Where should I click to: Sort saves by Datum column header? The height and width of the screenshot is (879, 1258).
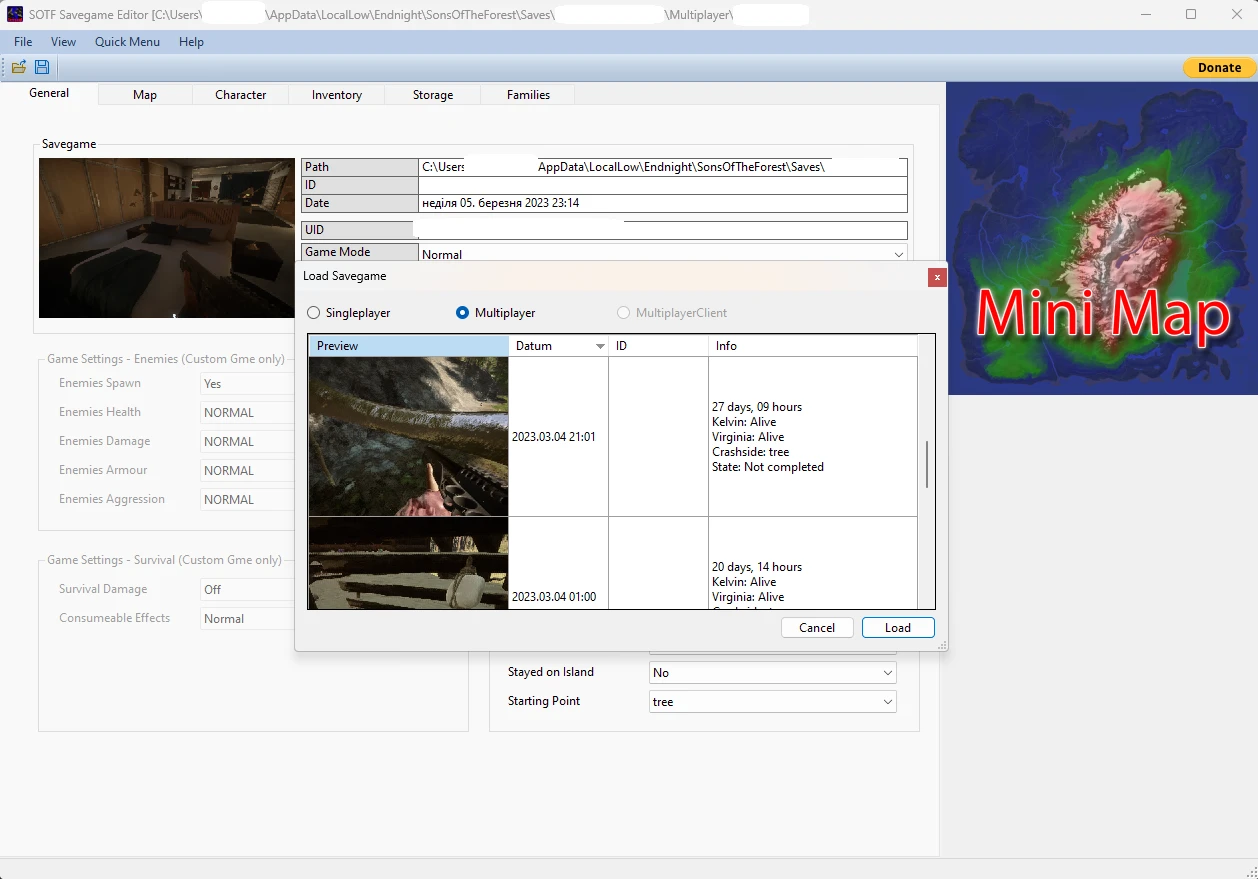click(558, 346)
